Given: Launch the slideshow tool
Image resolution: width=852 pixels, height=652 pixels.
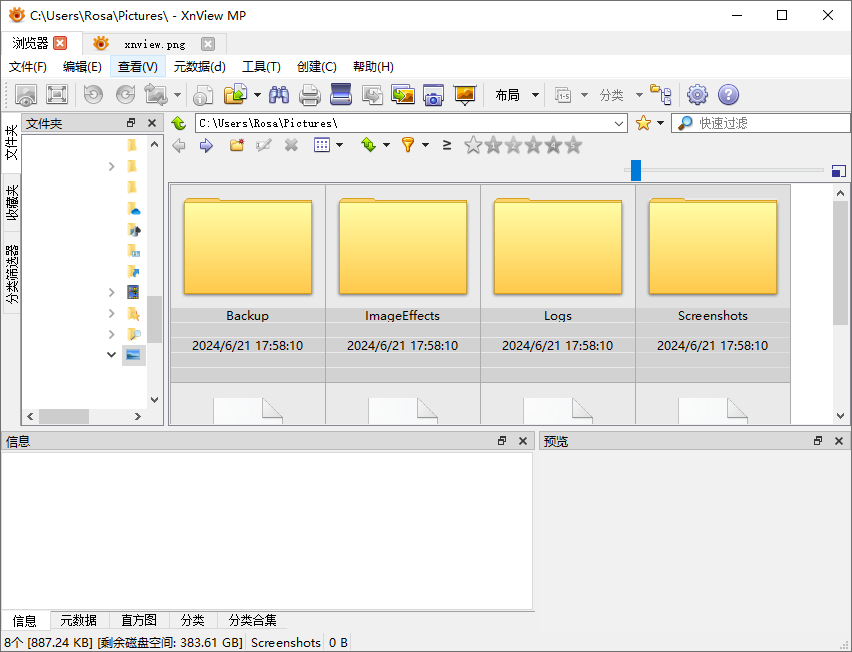Looking at the screenshot, I should (463, 94).
